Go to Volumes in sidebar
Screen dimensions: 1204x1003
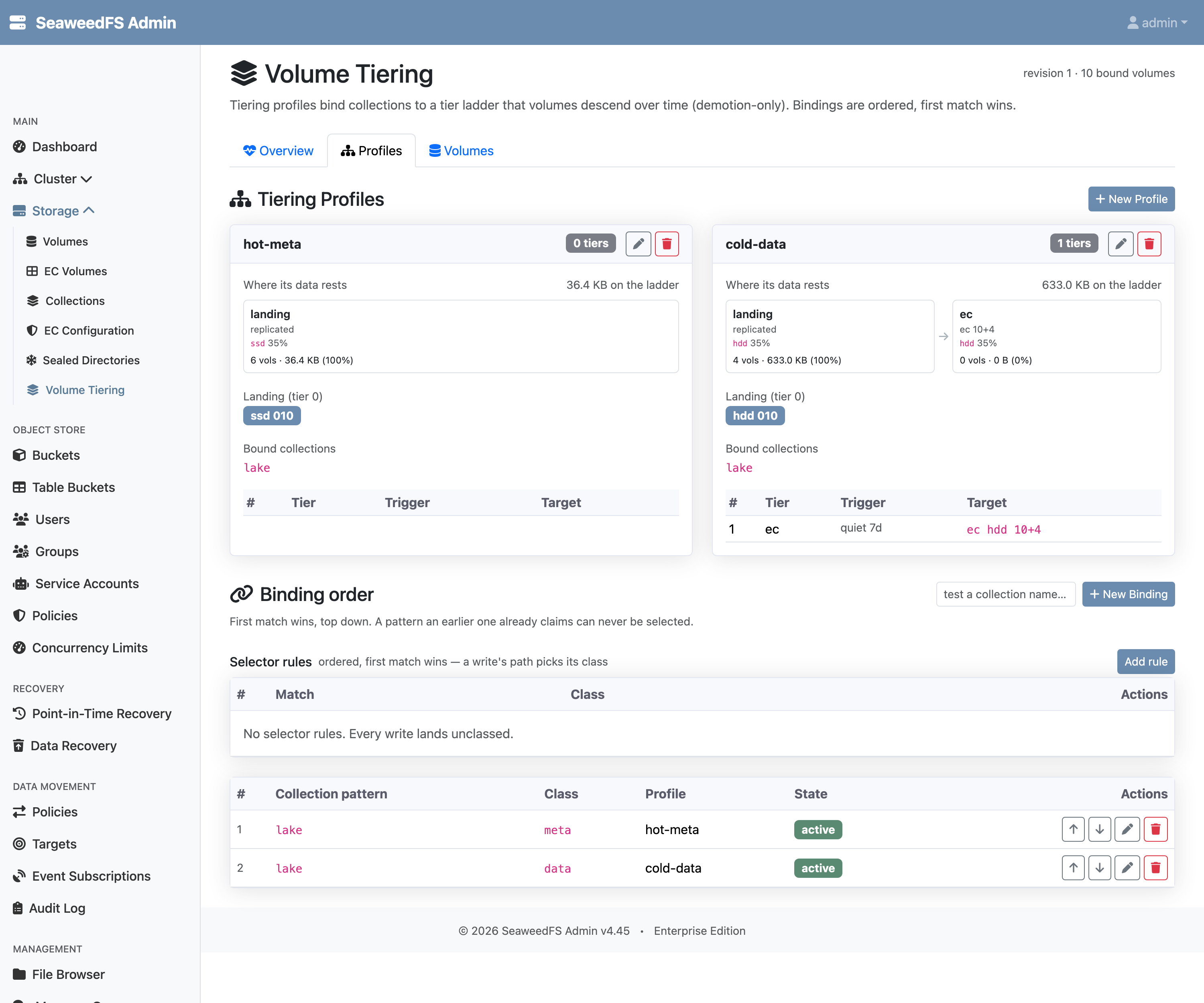click(x=57, y=241)
